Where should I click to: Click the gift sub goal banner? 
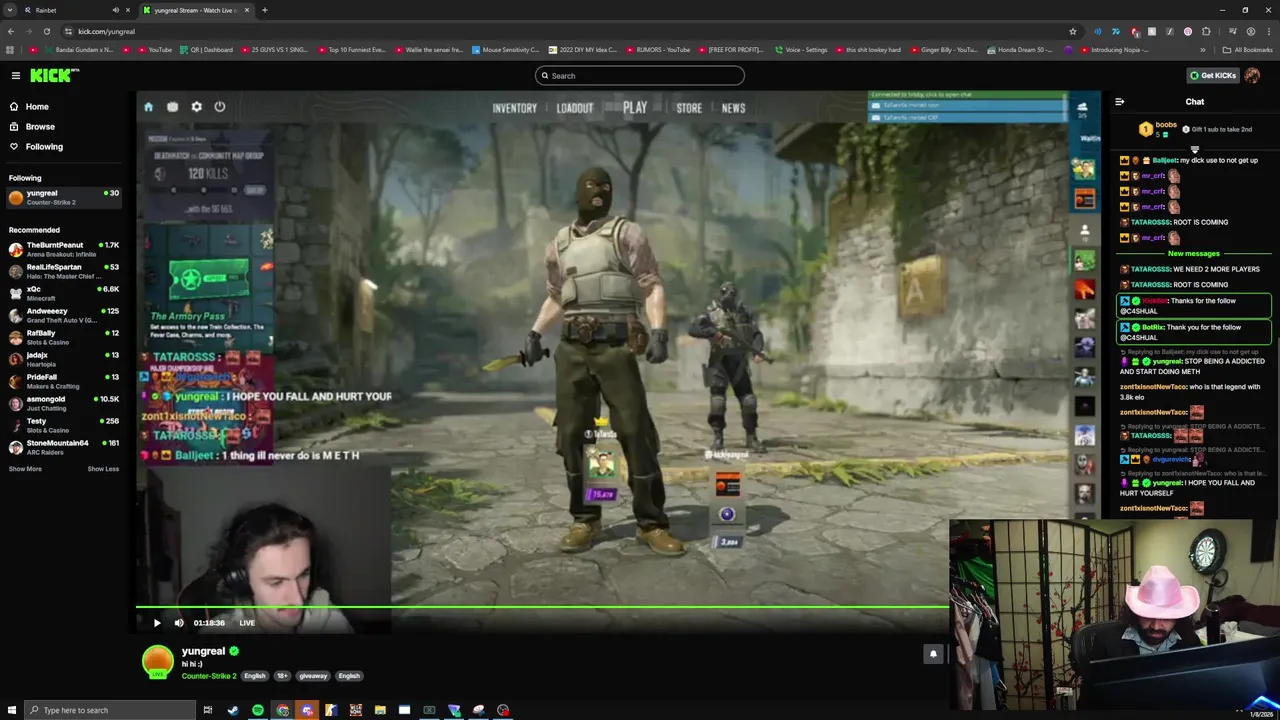(1195, 129)
